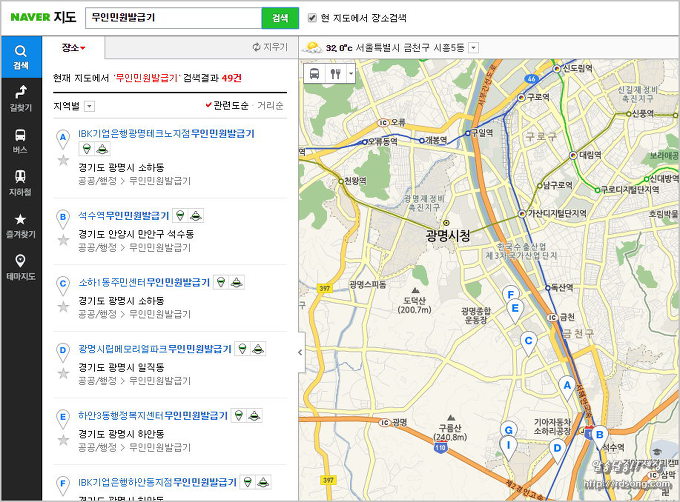Open result 석수역무인민원발급기

tap(124, 215)
